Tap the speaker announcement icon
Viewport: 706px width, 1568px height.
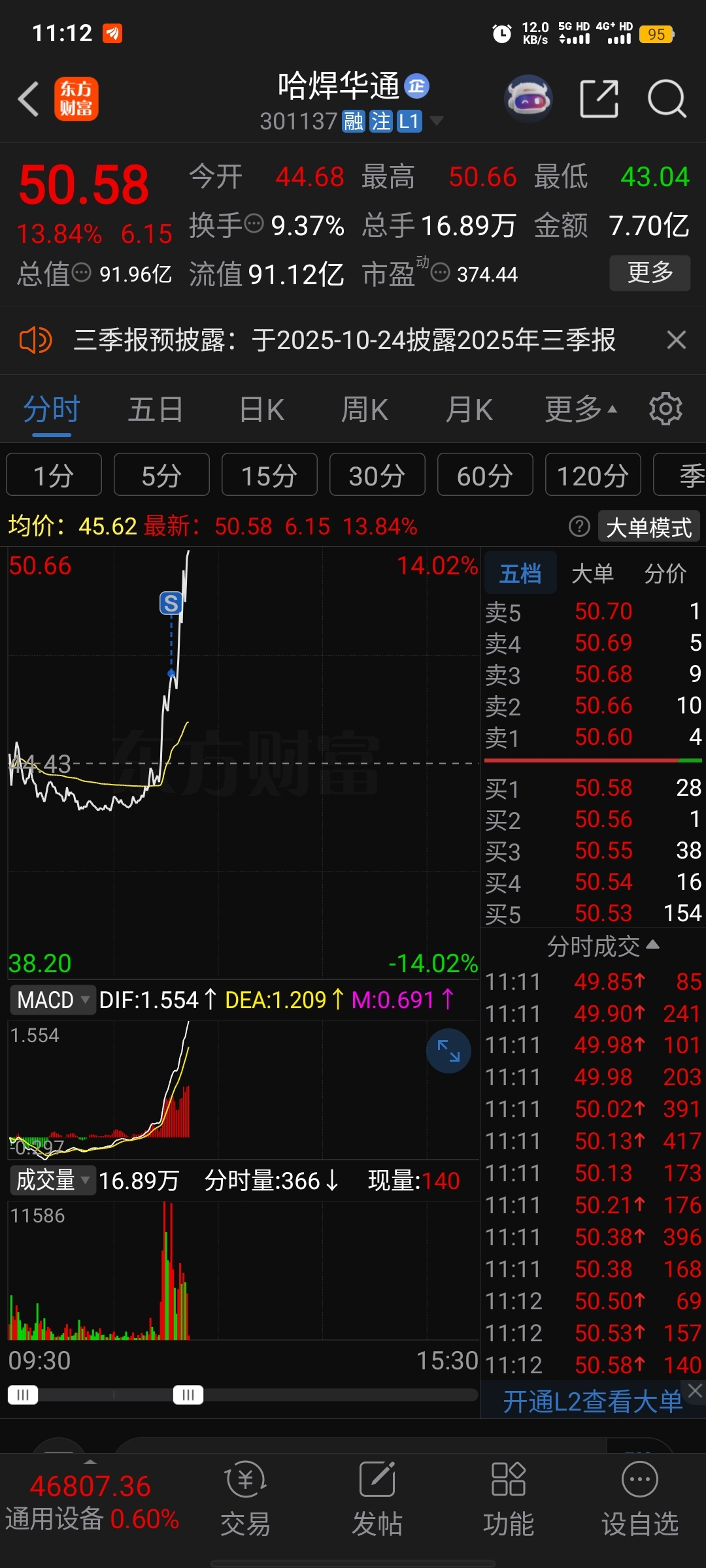click(35, 340)
